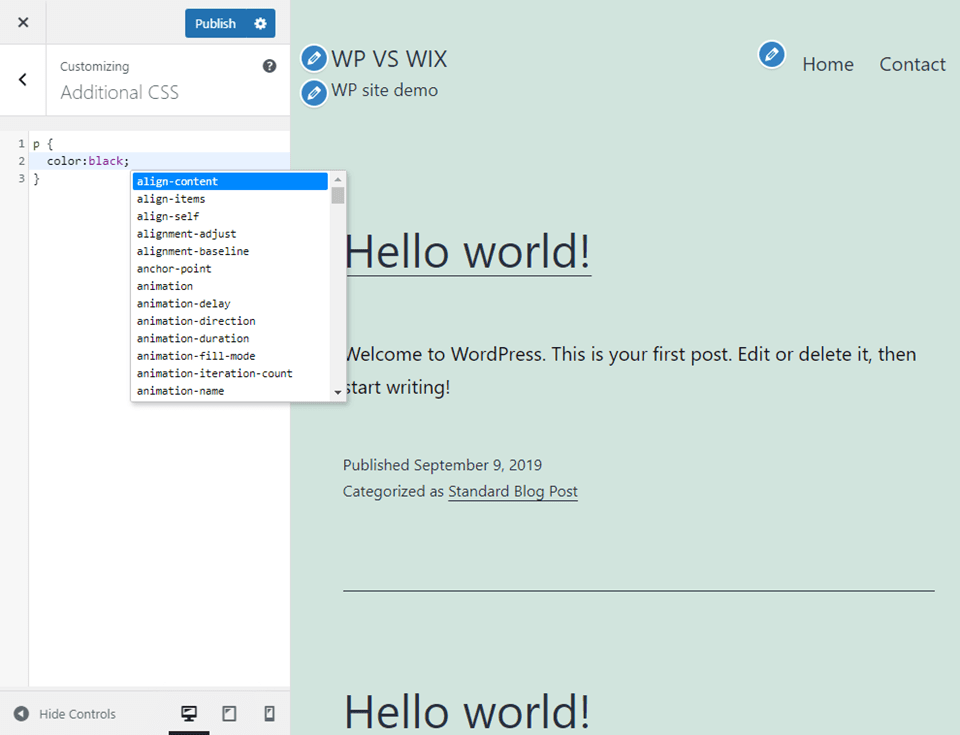960x735 pixels.
Task: Open the second Hello world! post title
Action: [468, 712]
